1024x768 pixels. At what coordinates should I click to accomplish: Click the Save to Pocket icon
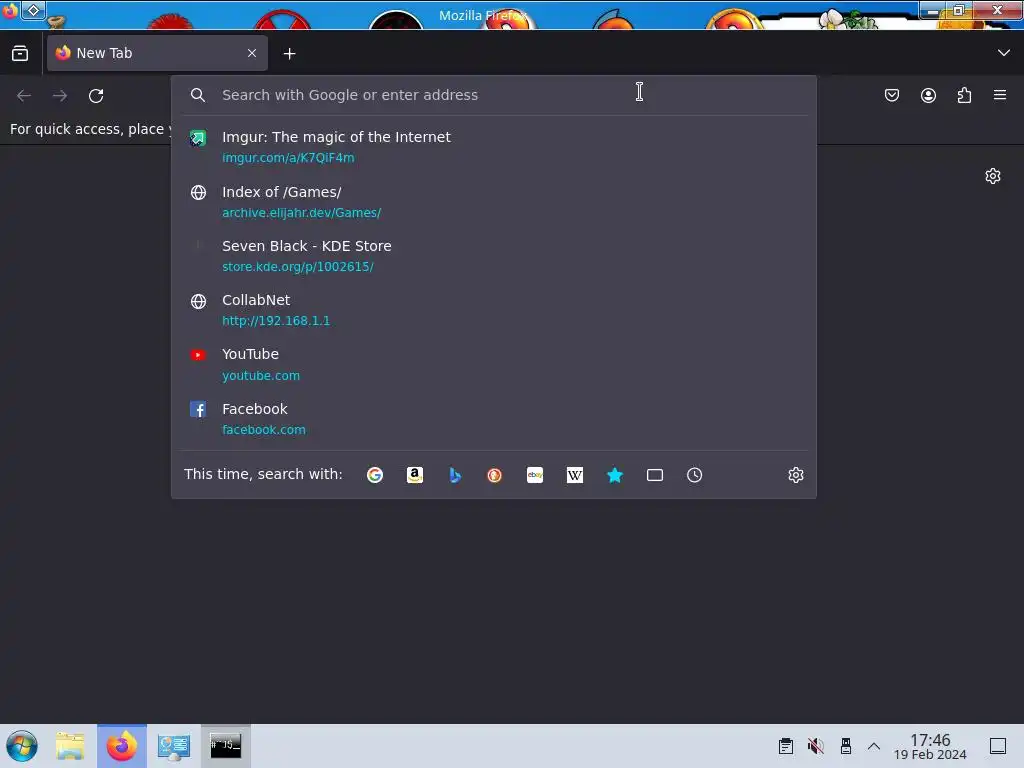[891, 95]
